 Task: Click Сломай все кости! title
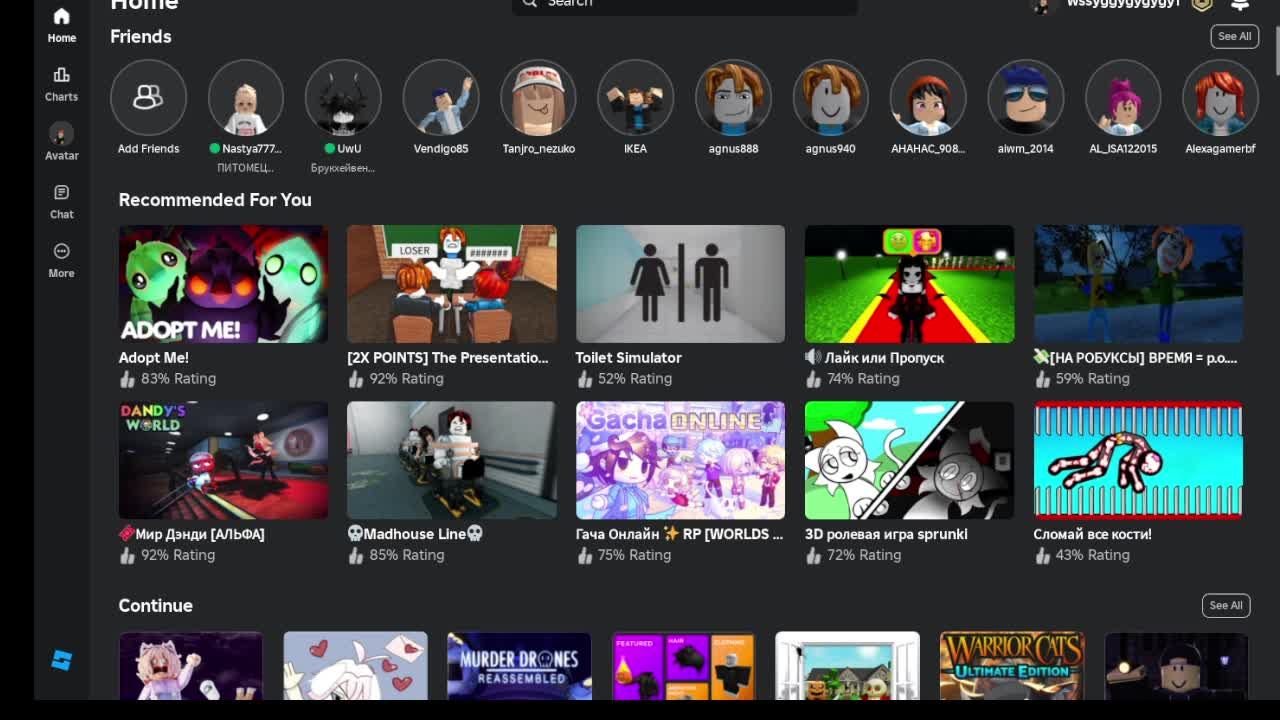tap(1092, 534)
